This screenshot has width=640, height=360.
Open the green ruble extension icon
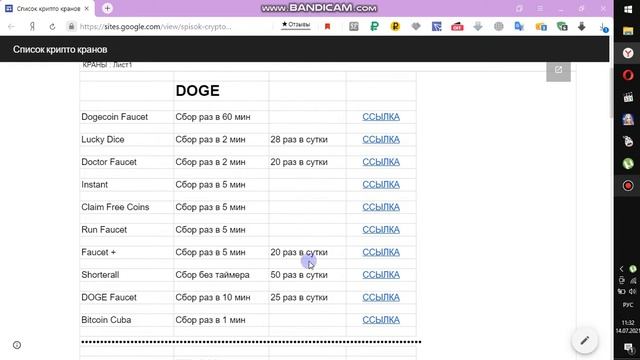click(374, 27)
